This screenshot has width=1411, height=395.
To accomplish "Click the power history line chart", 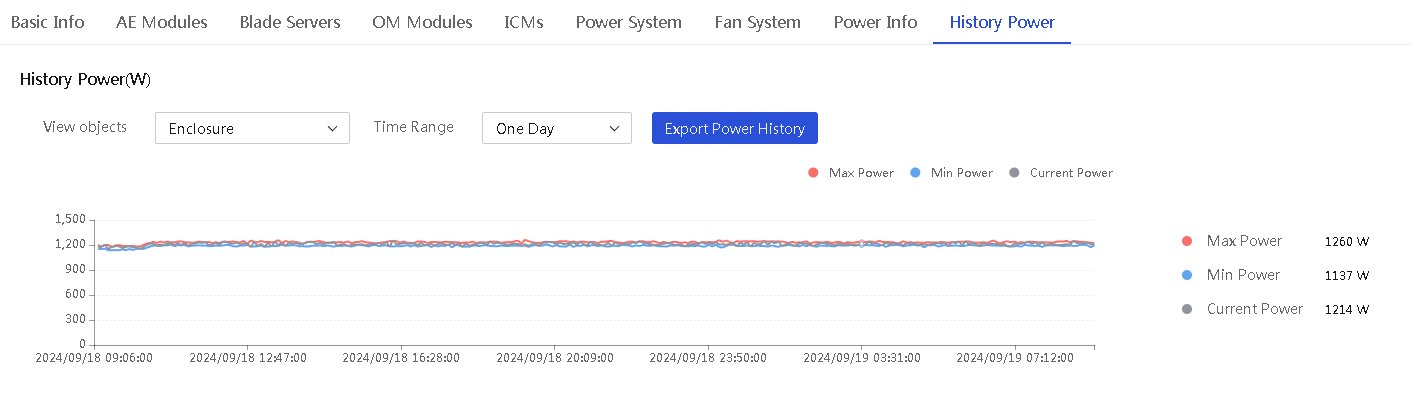I will pyautogui.click(x=595, y=282).
